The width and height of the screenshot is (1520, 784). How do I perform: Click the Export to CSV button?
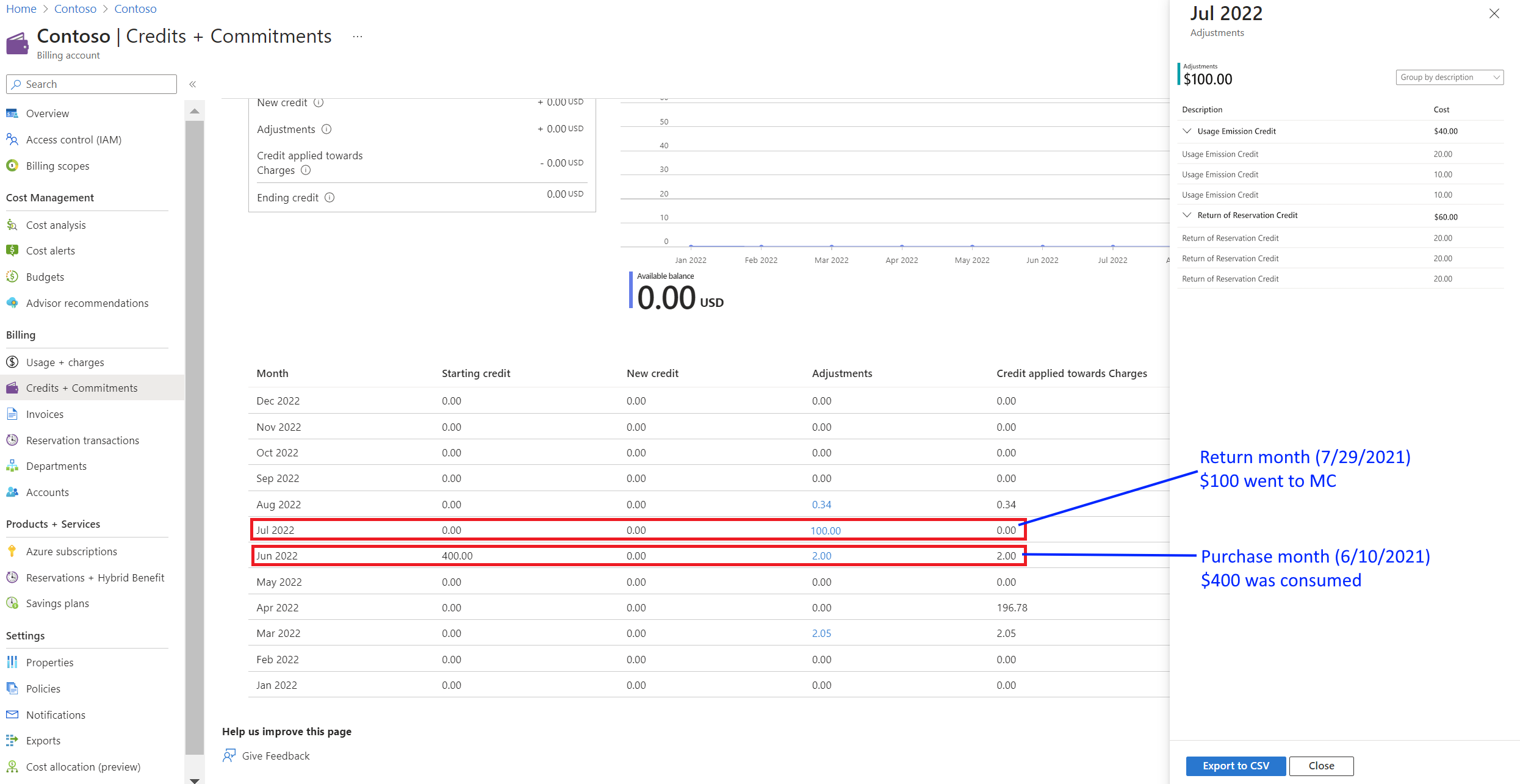click(1236, 766)
